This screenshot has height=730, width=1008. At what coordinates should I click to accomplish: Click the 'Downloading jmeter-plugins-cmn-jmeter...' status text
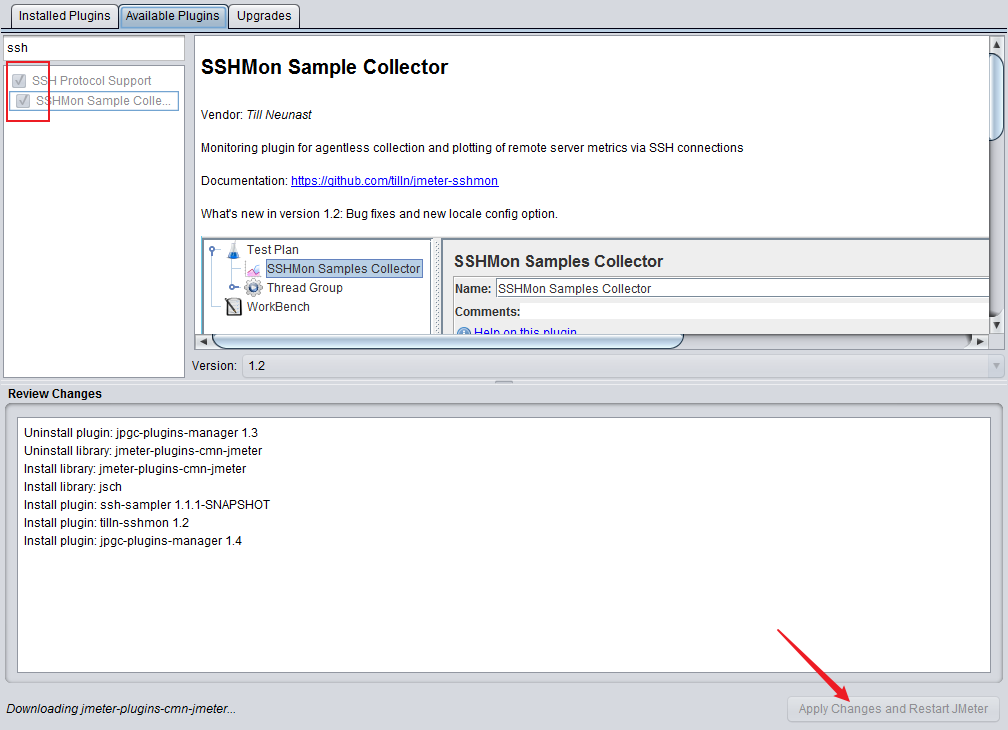(121, 709)
